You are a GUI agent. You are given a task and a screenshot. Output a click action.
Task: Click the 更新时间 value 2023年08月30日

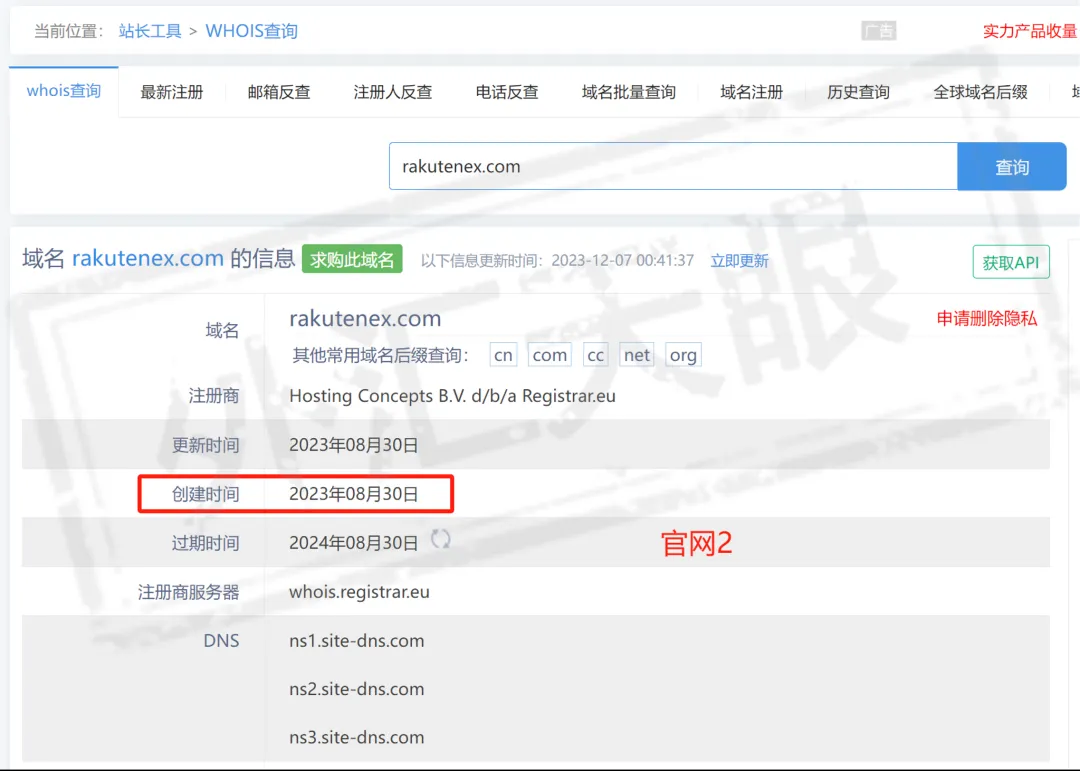pyautogui.click(x=353, y=445)
